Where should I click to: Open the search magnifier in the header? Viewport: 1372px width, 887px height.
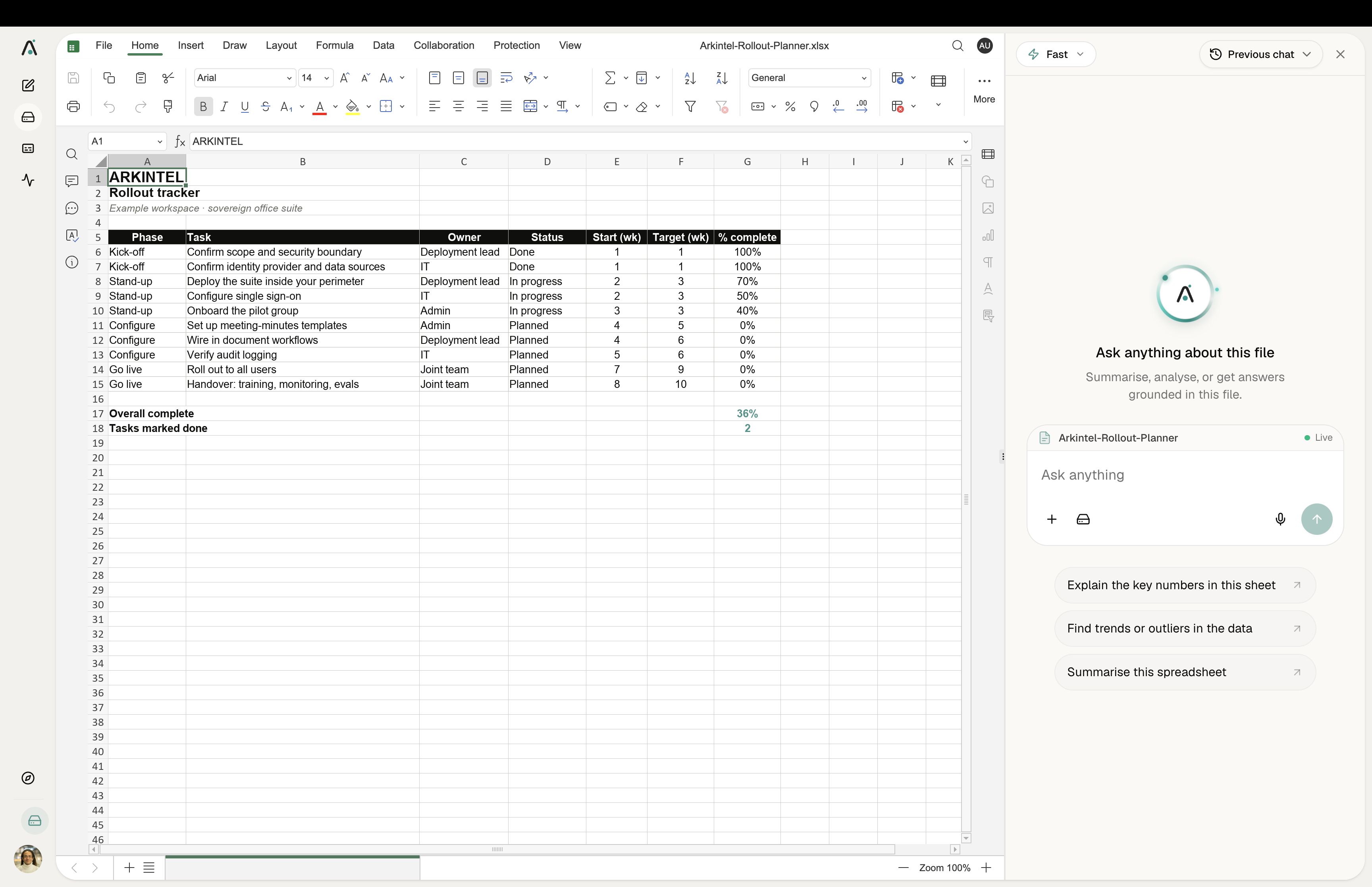tap(958, 46)
